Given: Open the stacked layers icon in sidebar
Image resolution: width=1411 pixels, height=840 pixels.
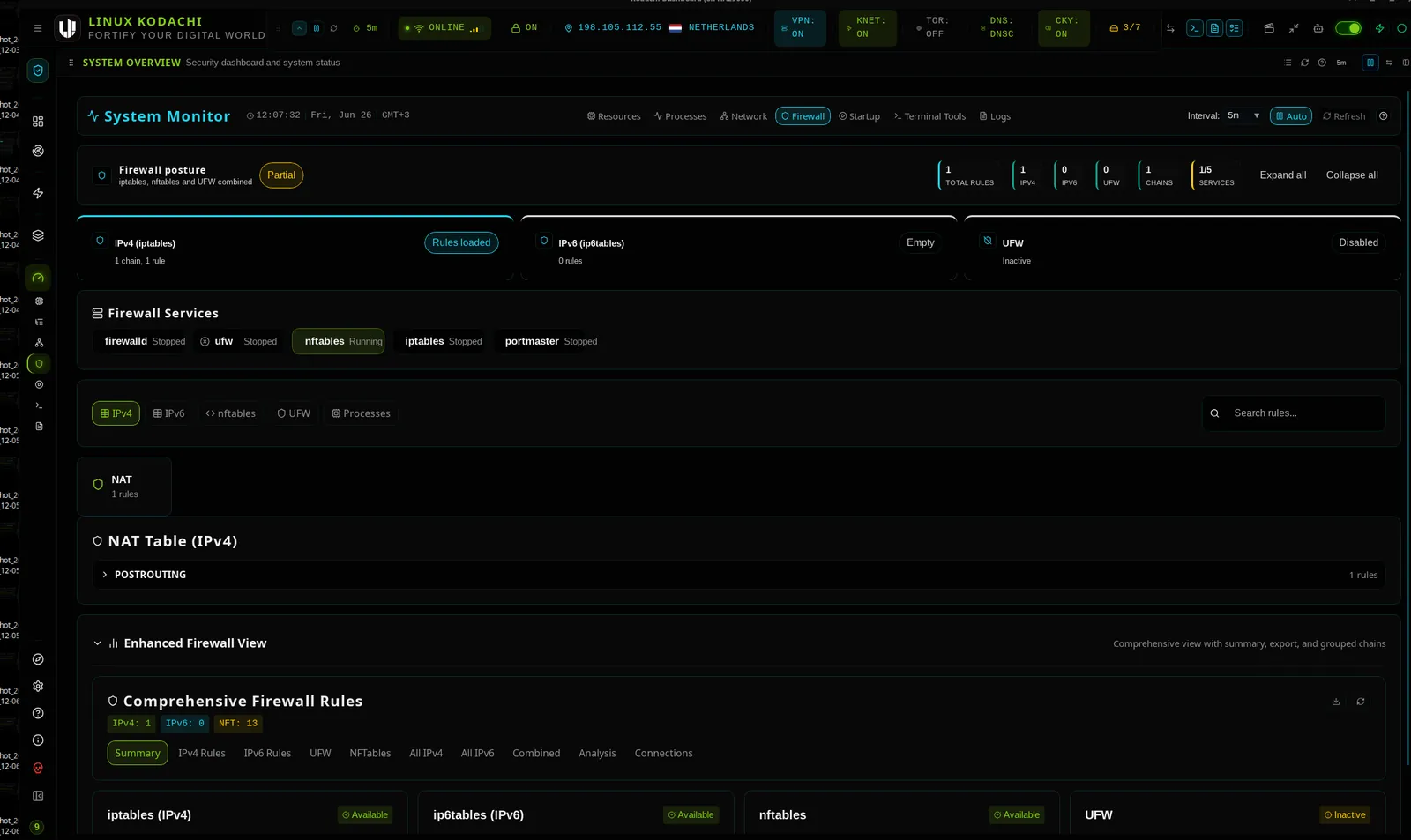Looking at the screenshot, I should (38, 235).
